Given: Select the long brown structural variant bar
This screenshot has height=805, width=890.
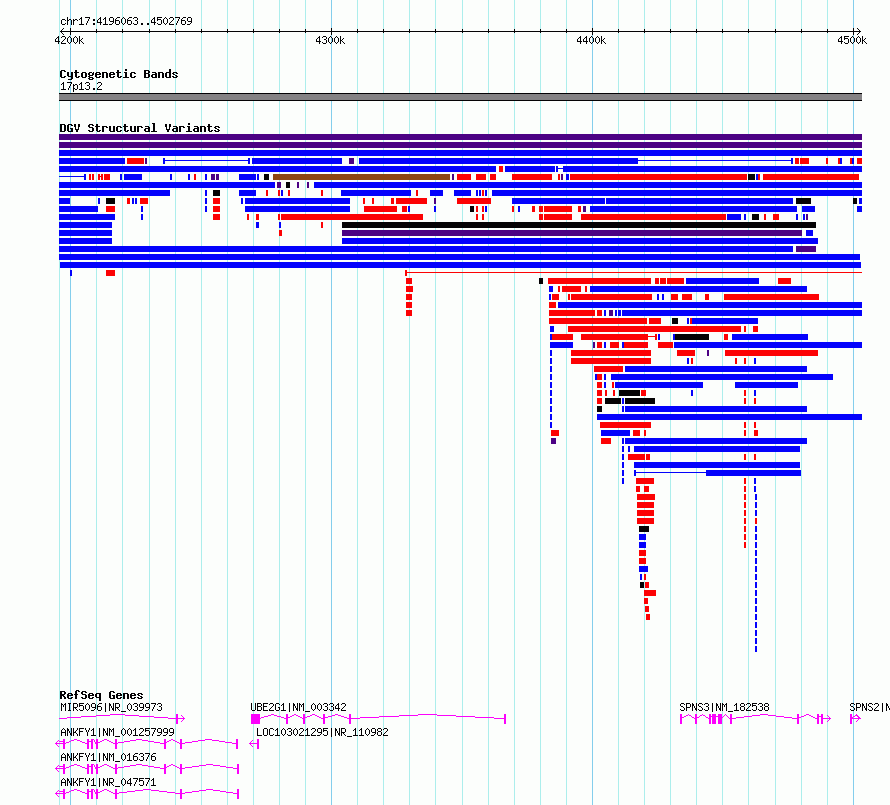Looking at the screenshot, I should pyautogui.click(x=362, y=177).
